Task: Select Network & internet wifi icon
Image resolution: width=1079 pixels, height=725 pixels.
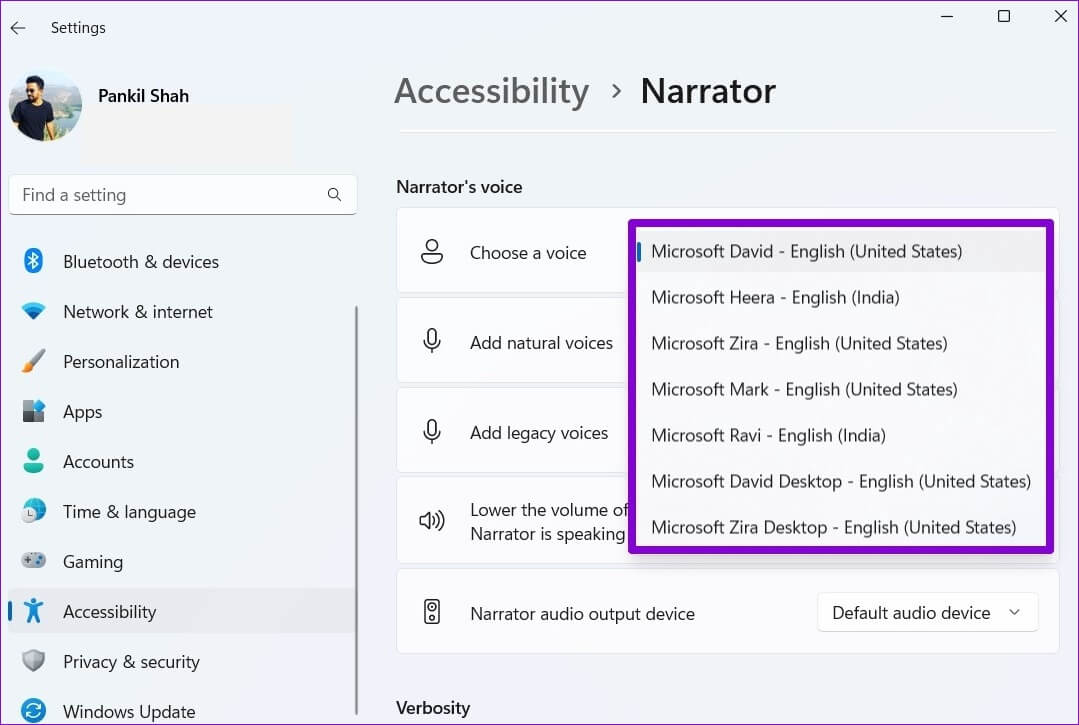Action: tap(33, 311)
